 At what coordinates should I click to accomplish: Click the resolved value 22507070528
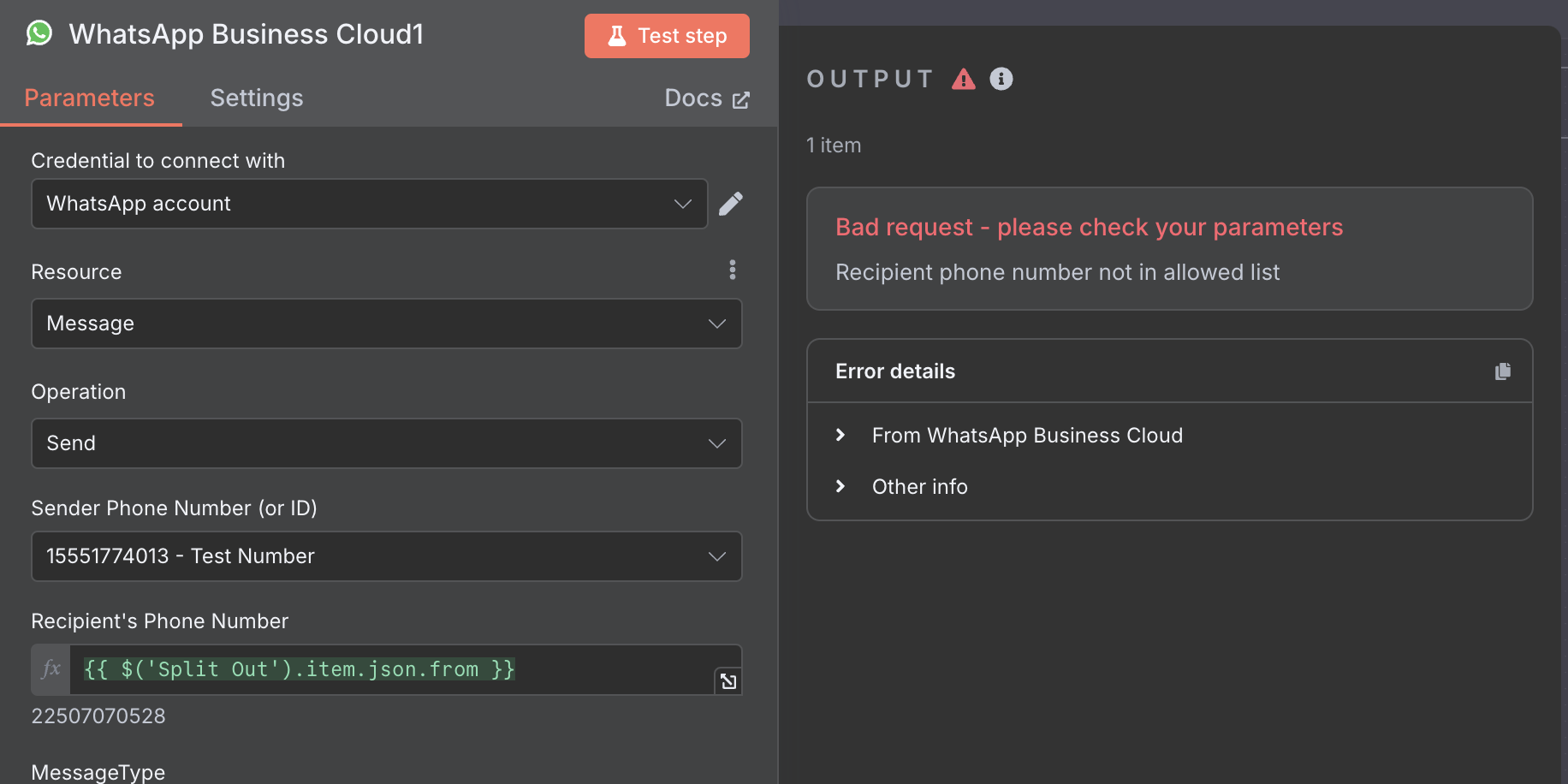(x=98, y=716)
